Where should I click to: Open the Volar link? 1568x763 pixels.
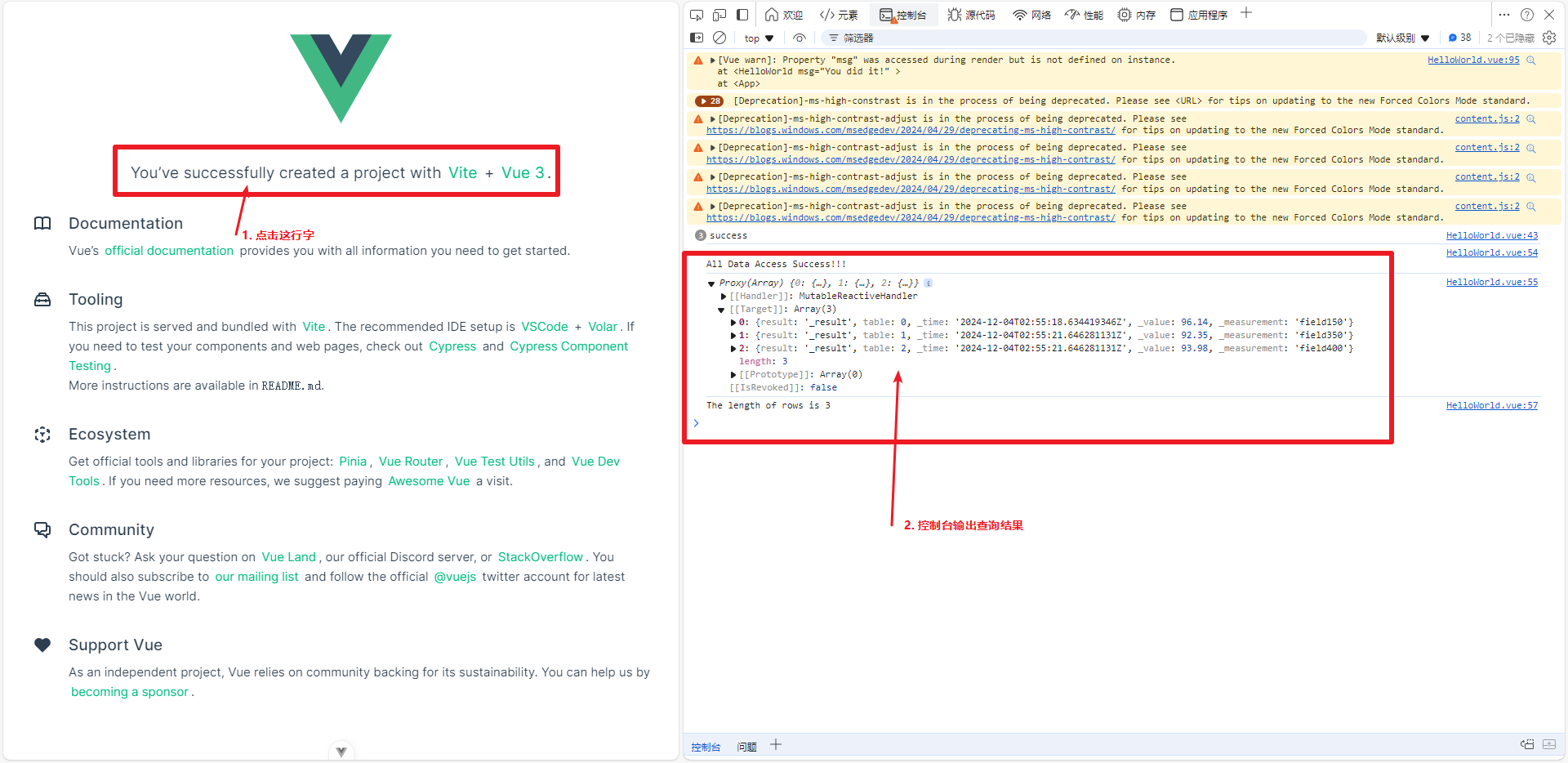pos(603,327)
